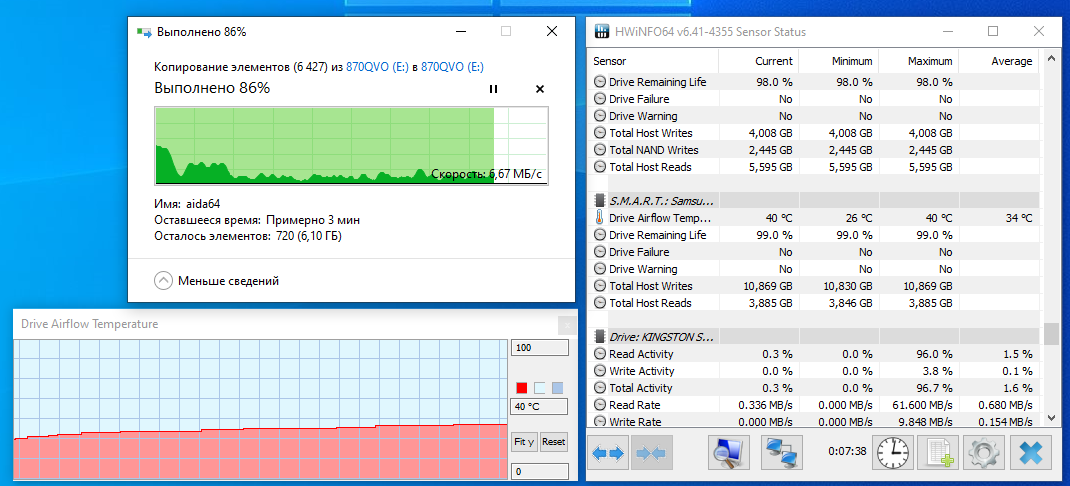Click the 9.848 MB/s maximum write rate

click(923, 422)
